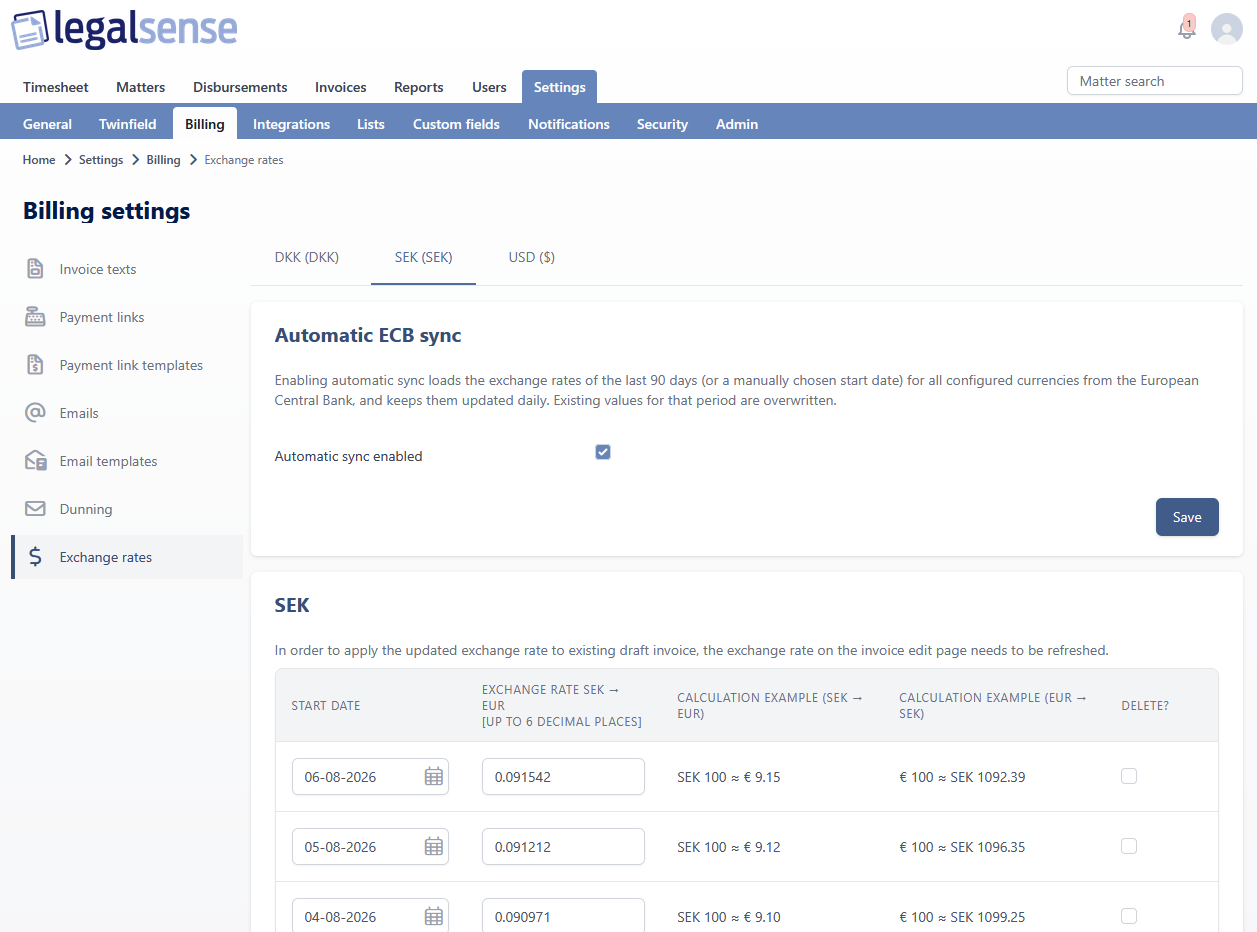Open calendar picker for 04-08-2026
This screenshot has height=932, width=1257.
(x=433, y=916)
